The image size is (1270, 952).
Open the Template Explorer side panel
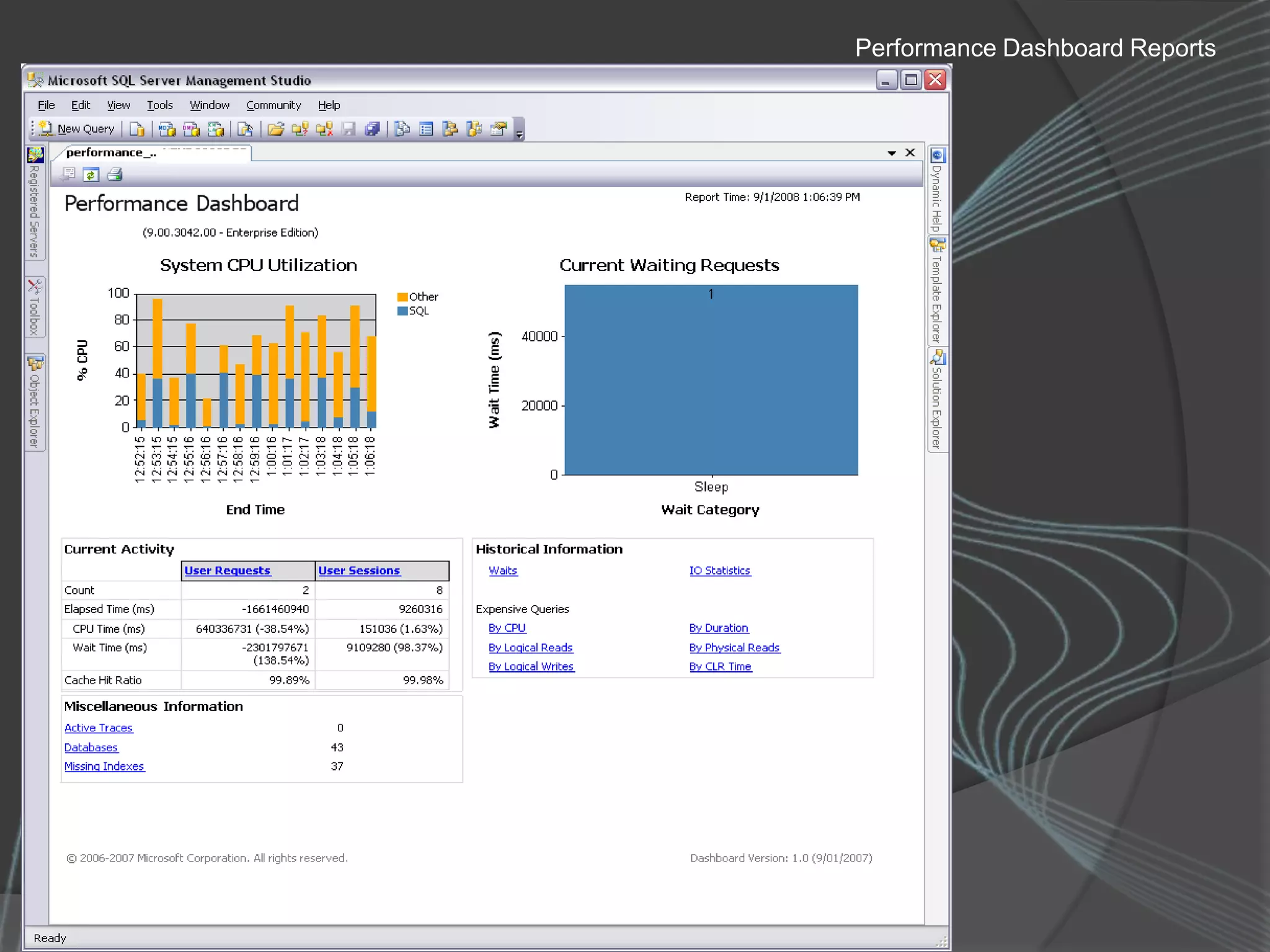coord(937,291)
